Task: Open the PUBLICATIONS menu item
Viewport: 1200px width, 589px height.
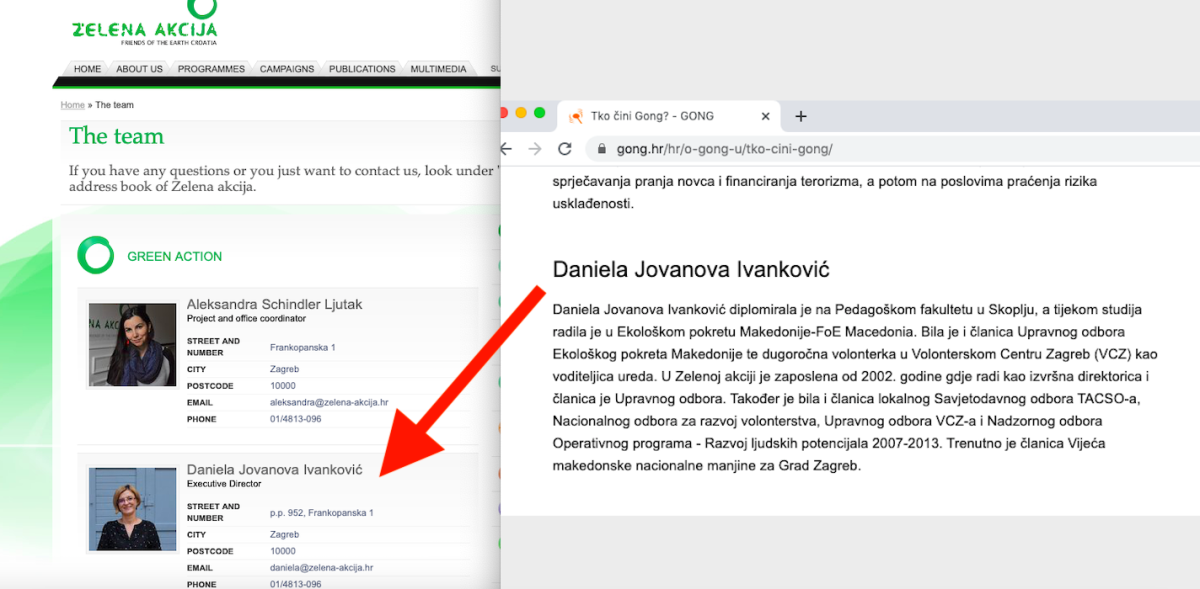Action: coord(362,69)
